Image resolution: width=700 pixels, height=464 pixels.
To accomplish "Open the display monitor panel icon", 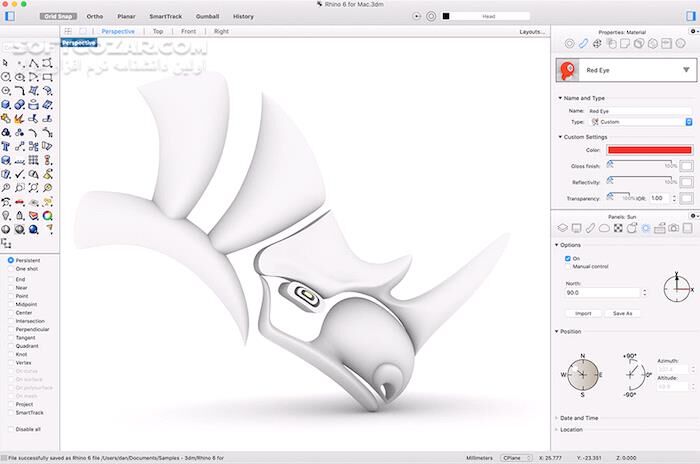I will pyautogui.click(x=576, y=228).
